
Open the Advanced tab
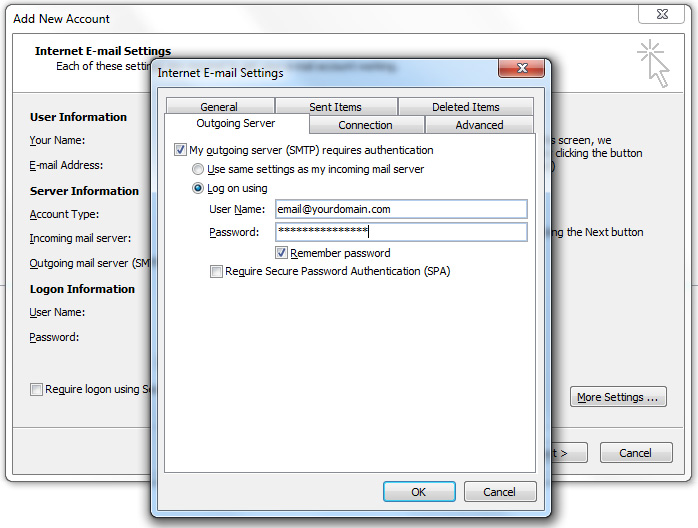[x=479, y=125]
